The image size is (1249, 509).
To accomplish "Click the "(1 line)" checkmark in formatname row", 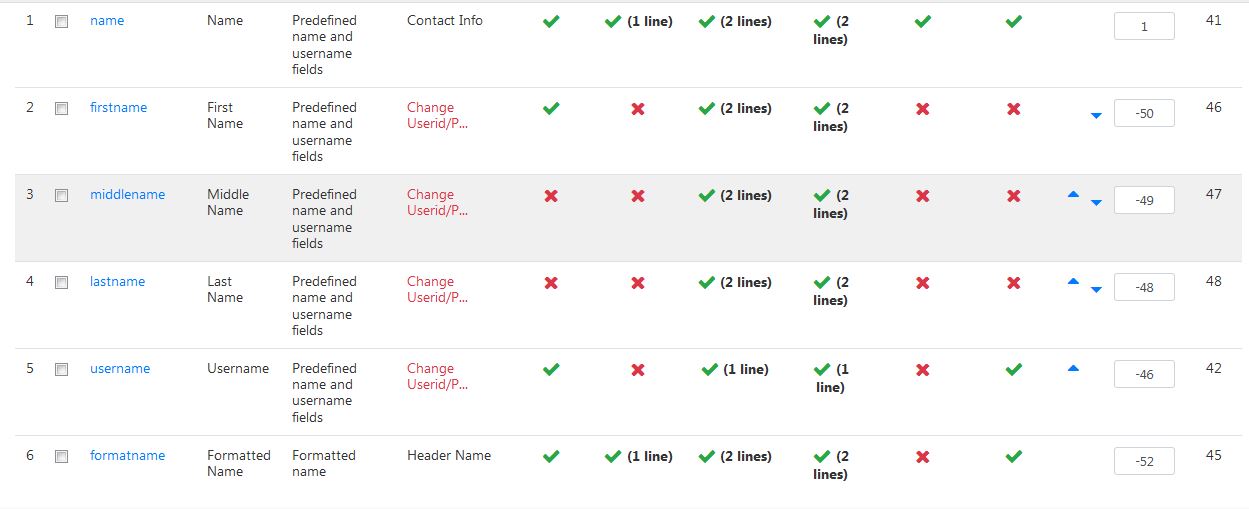I will coord(638,456).
